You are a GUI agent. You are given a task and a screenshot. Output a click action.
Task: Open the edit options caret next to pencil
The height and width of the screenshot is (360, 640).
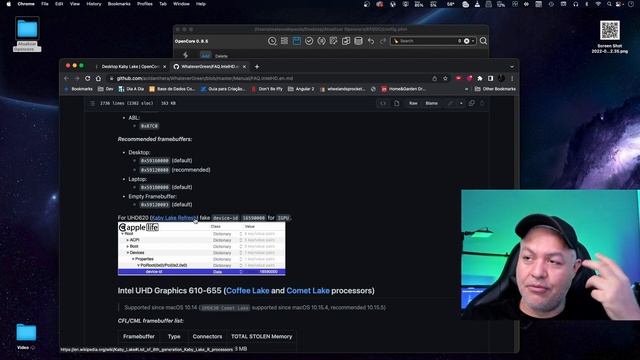coord(461,103)
